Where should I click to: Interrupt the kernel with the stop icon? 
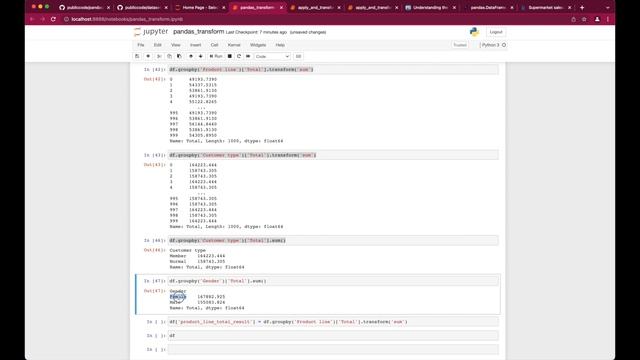pyautogui.click(x=230, y=56)
